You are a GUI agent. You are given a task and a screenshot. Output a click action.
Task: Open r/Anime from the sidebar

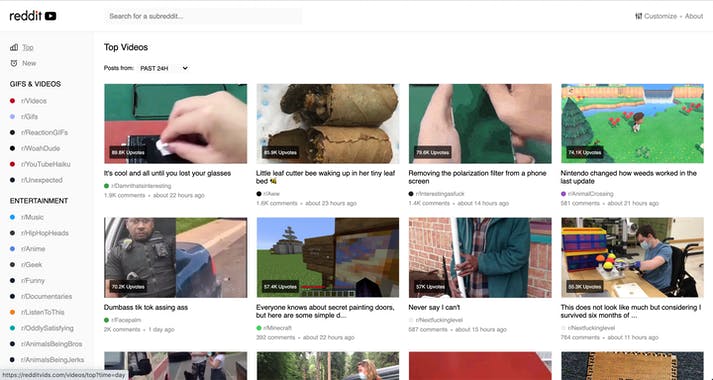click(33, 249)
